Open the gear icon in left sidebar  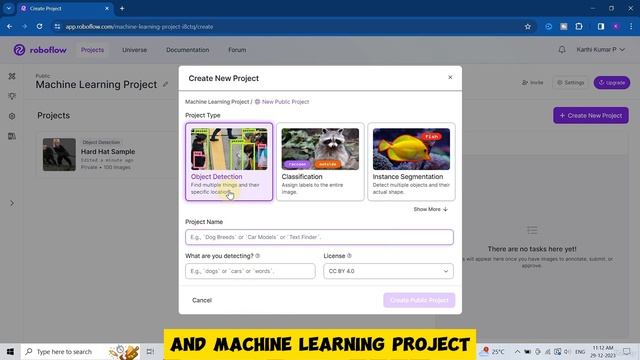click(12, 116)
